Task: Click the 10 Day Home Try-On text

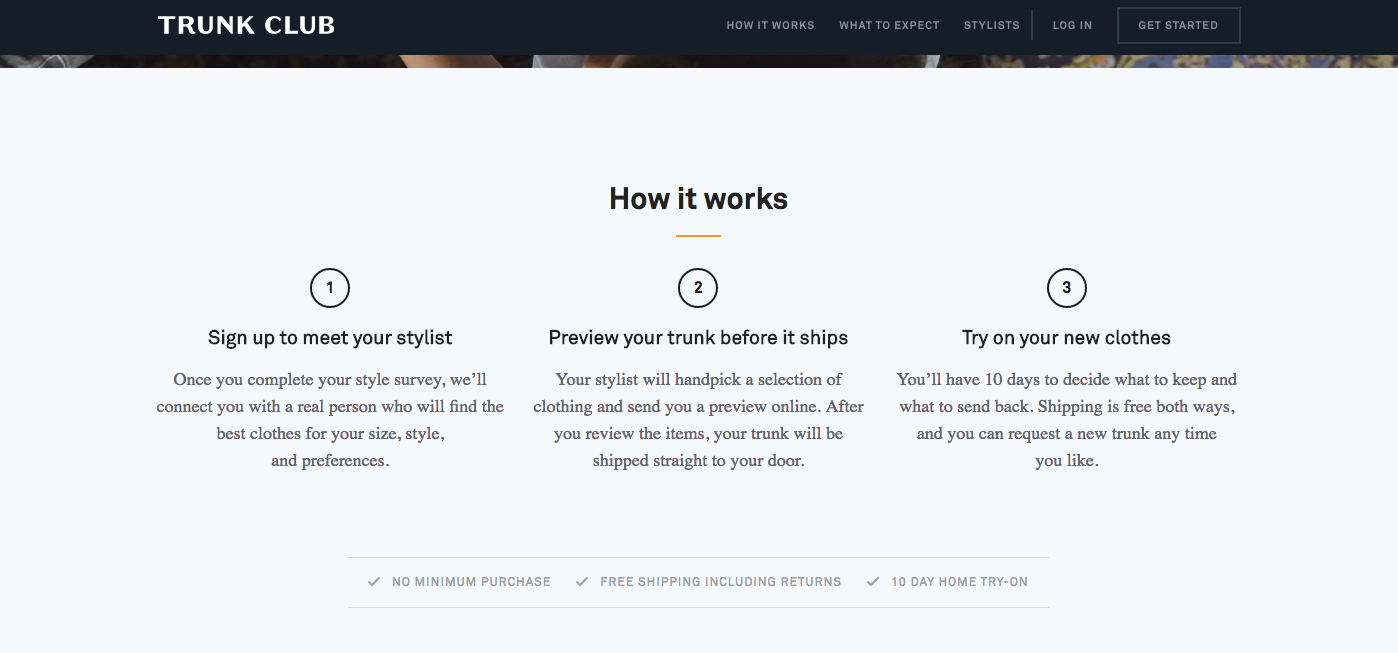Action: point(959,581)
